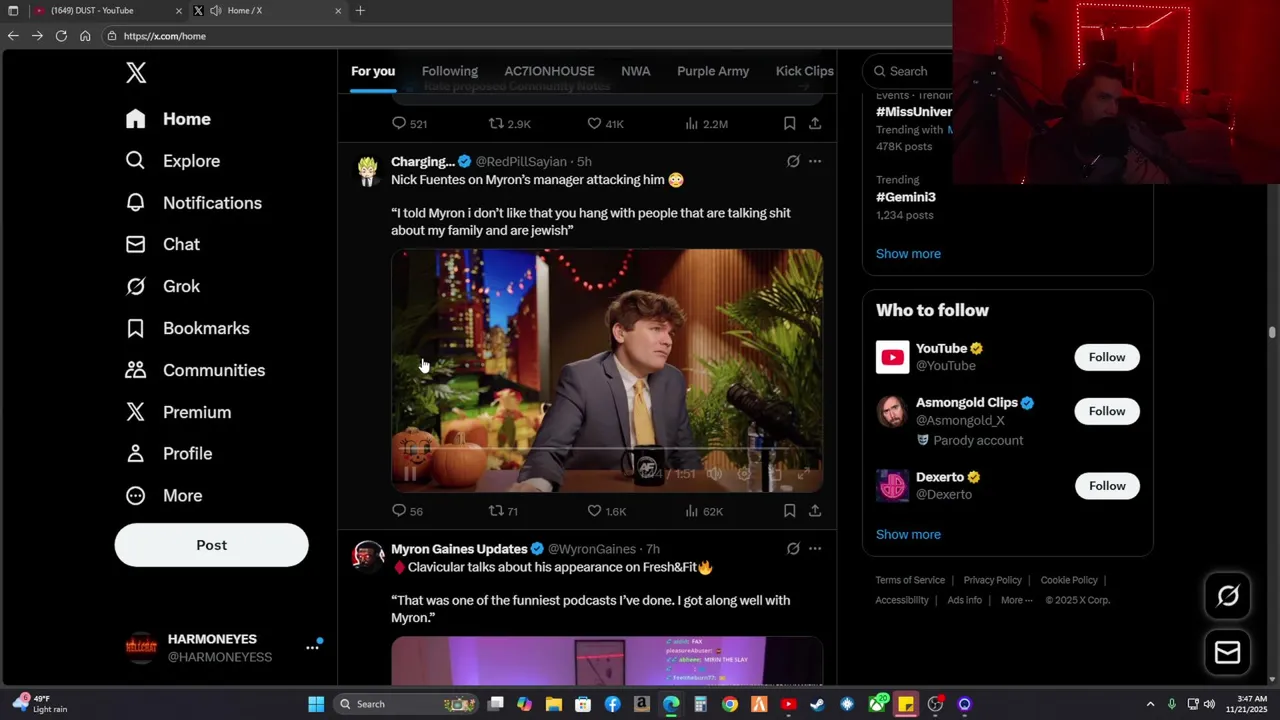Click the video progress bar
The width and height of the screenshot is (1280, 720).
point(606,449)
